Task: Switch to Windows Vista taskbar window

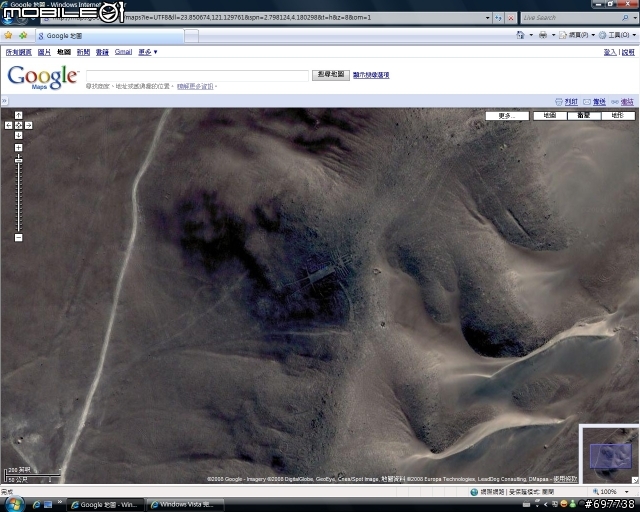Action: click(185, 505)
